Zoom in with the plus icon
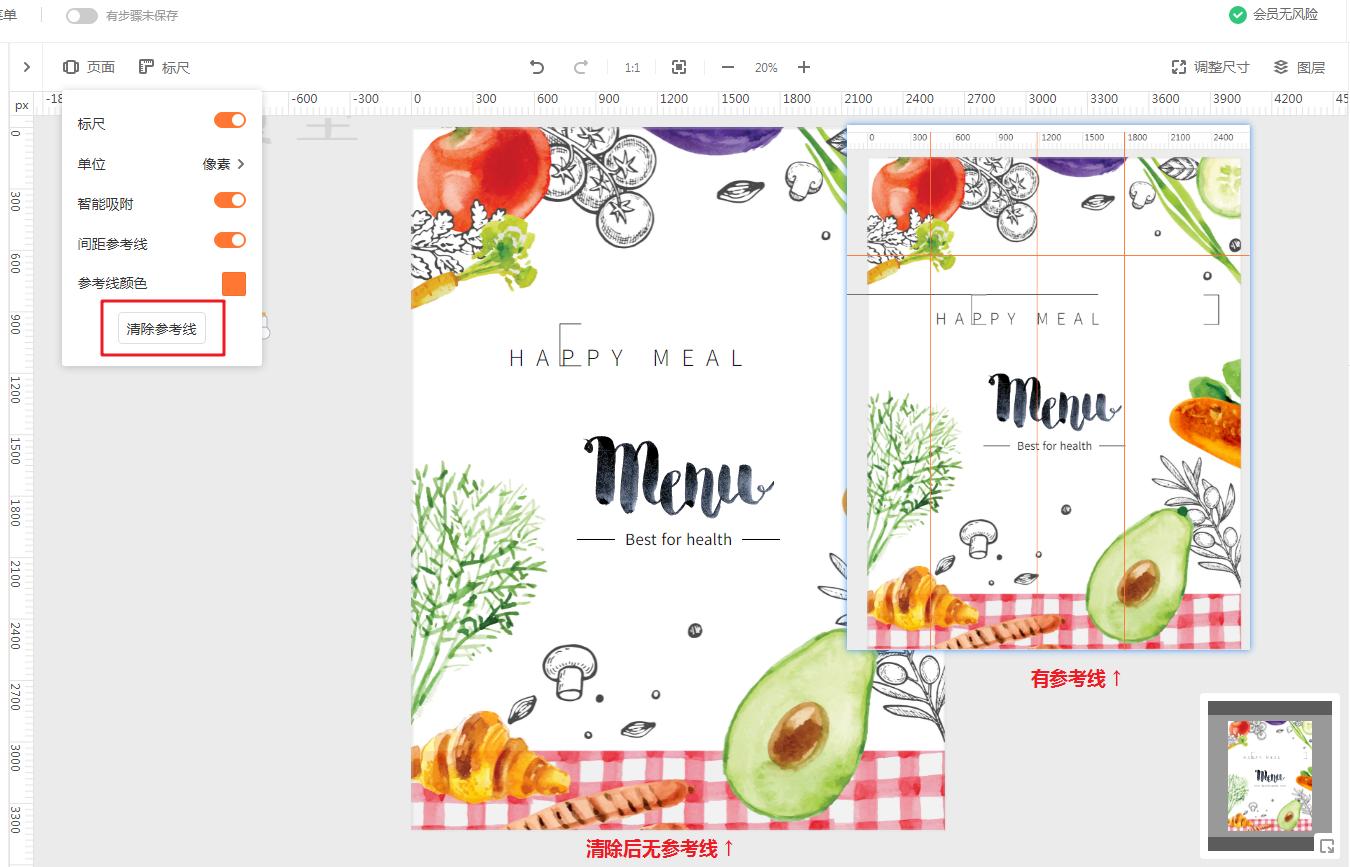This screenshot has height=867, width=1350. coord(804,67)
